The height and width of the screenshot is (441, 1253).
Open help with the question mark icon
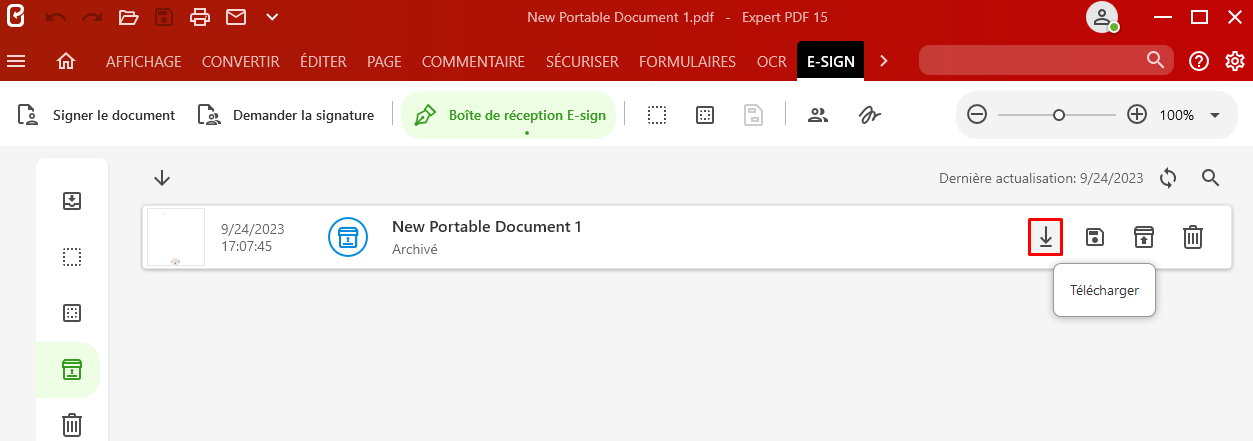pyautogui.click(x=1199, y=62)
